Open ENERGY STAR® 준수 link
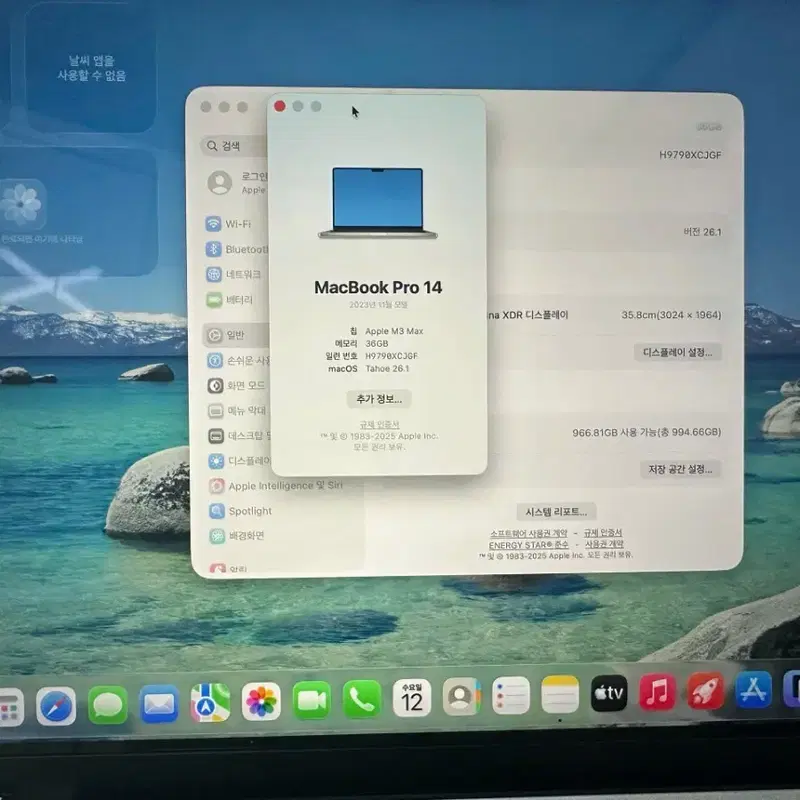 [528, 545]
